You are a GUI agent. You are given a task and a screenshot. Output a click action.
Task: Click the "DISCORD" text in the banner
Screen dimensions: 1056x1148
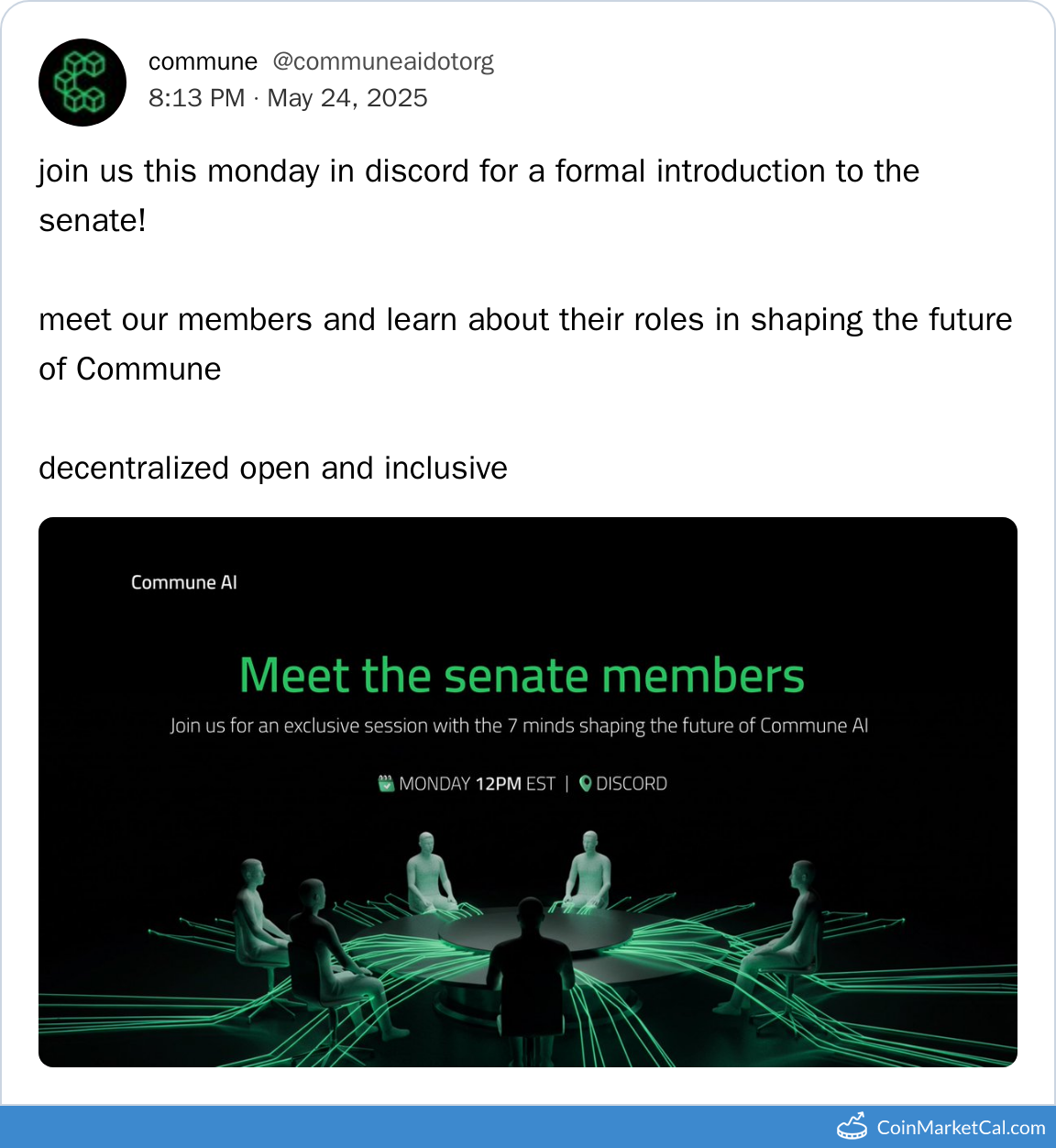click(x=632, y=784)
